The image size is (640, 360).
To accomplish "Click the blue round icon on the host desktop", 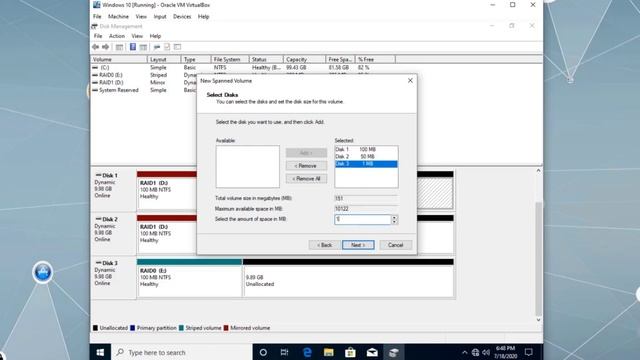I will [43, 272].
